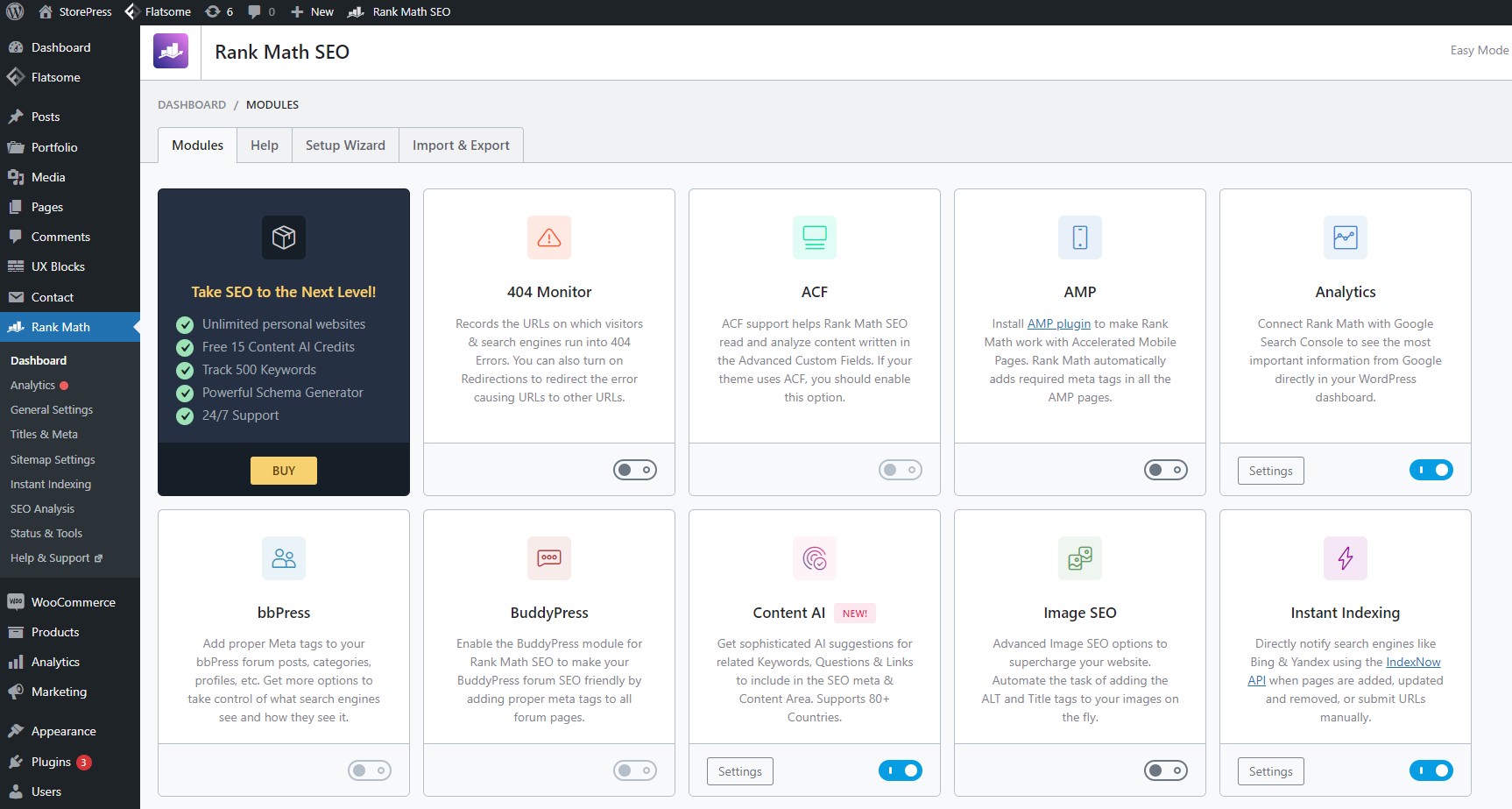Click the Analytics chart icon on module card
Image resolution: width=1512 pixels, height=809 pixels.
click(1346, 238)
